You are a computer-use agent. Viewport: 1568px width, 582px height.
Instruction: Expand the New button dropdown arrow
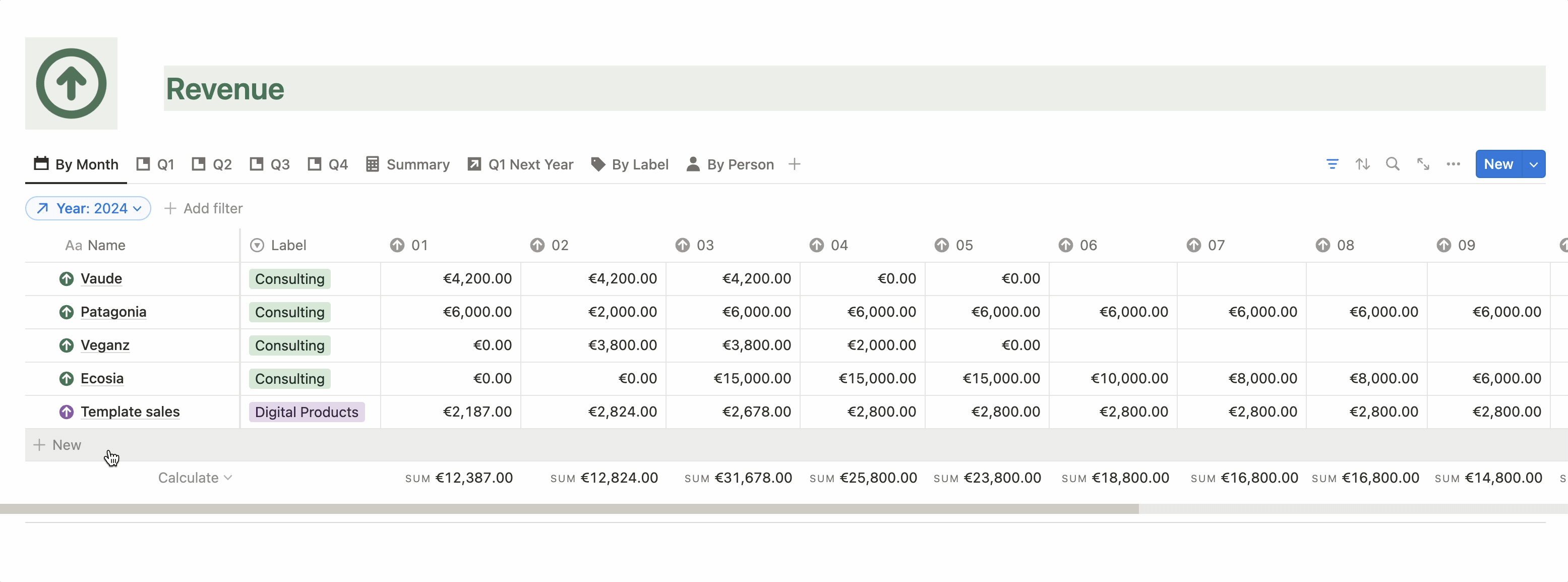tap(1533, 164)
